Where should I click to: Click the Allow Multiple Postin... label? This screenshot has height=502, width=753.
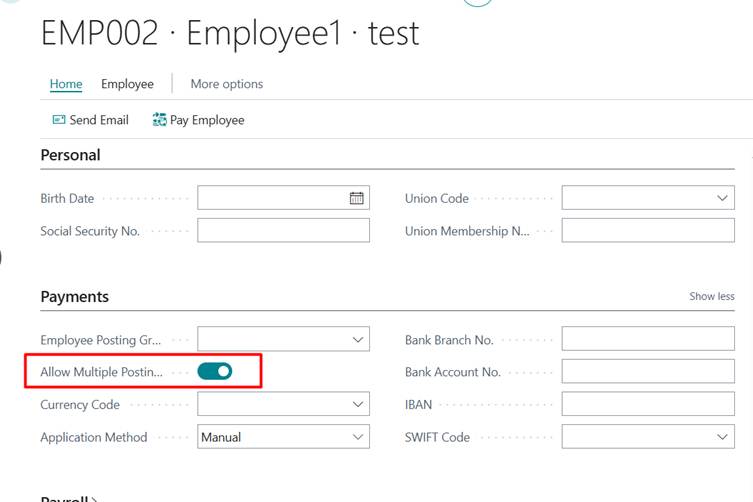[x=101, y=372]
